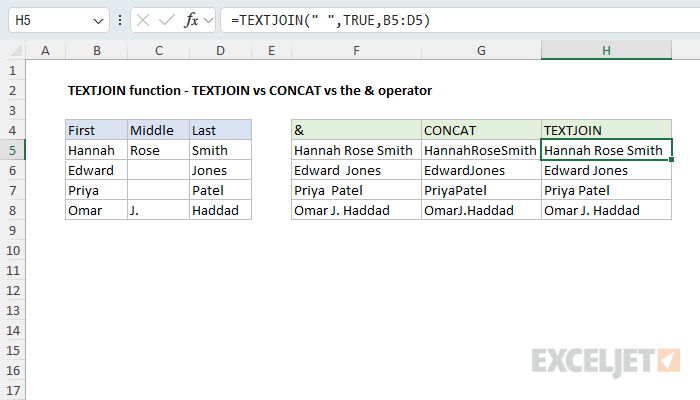Select row 1 header

(x=12, y=70)
